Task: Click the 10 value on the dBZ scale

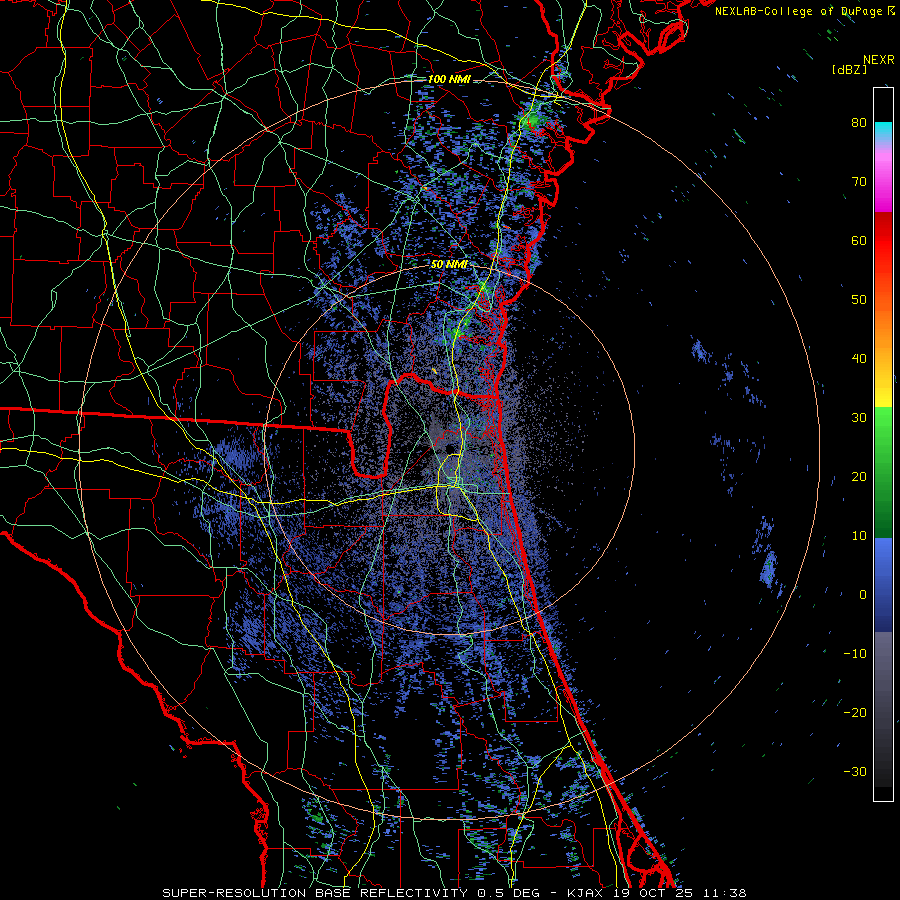Action: (859, 536)
